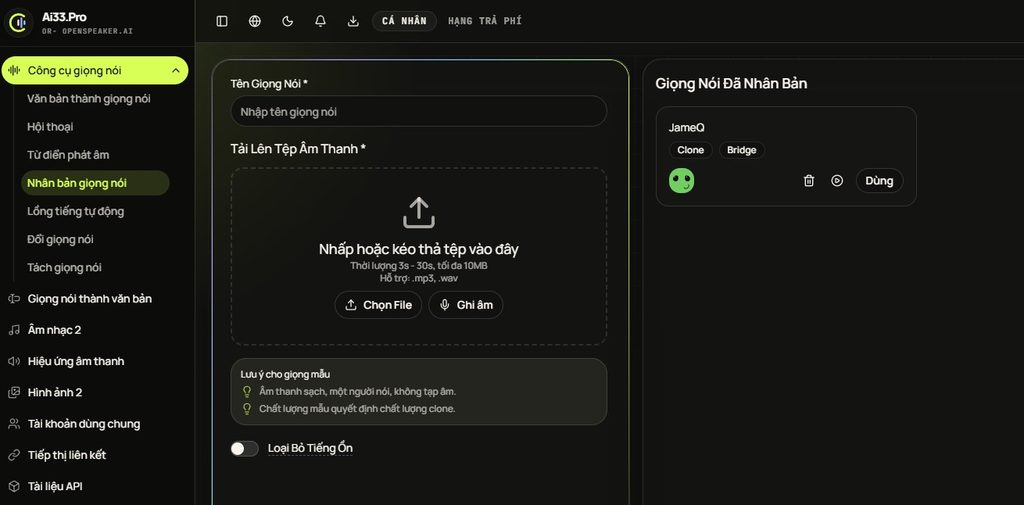Image resolution: width=1024 pixels, height=505 pixels.
Task: Click the Ghi âm record button
Action: (x=466, y=305)
